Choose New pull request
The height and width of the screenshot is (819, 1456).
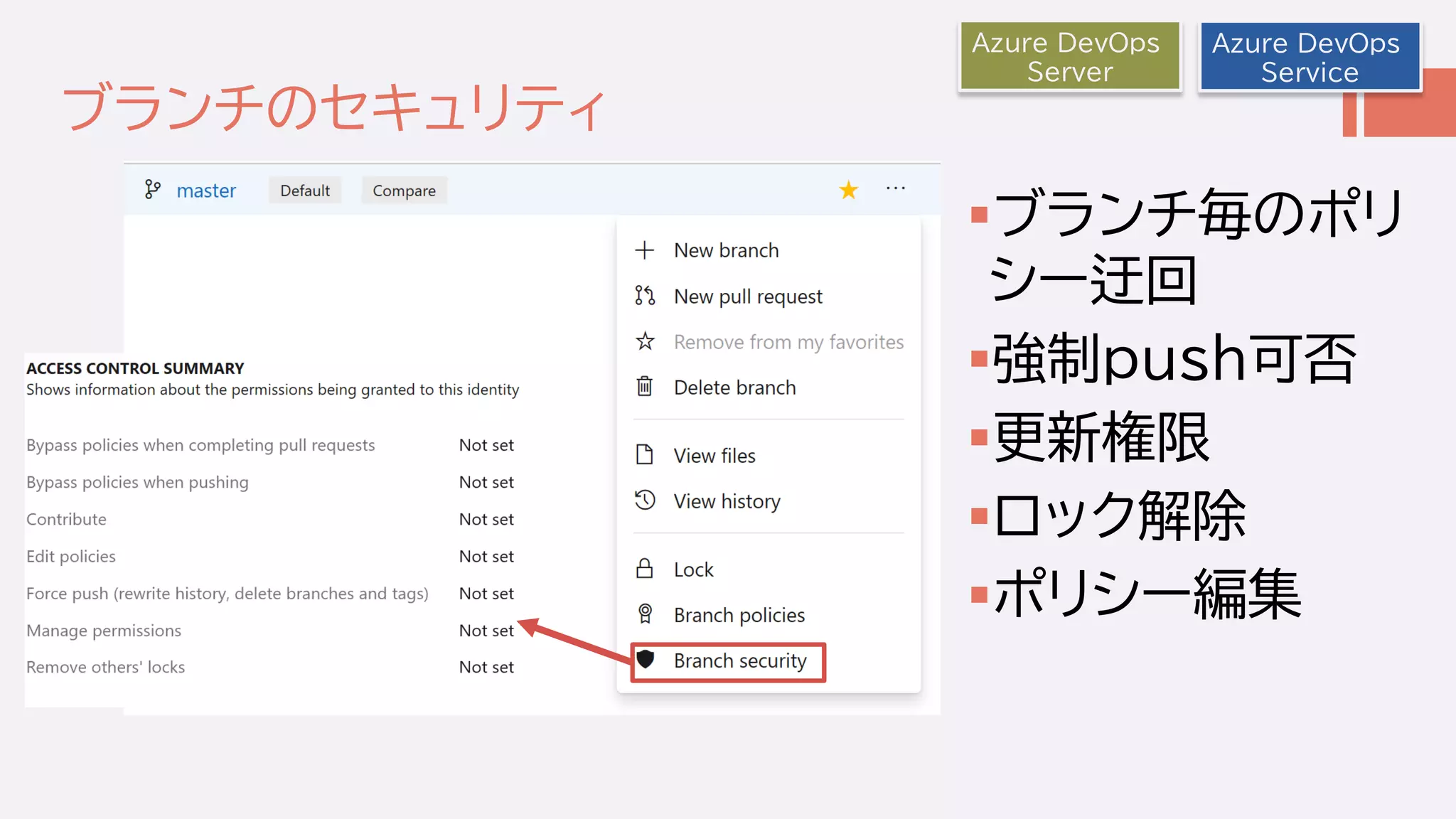748,296
